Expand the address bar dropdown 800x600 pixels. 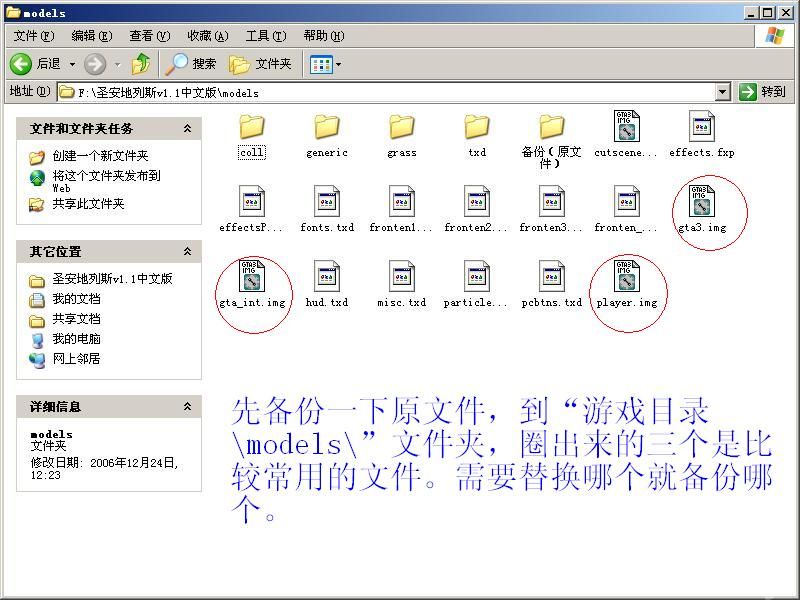(x=722, y=92)
